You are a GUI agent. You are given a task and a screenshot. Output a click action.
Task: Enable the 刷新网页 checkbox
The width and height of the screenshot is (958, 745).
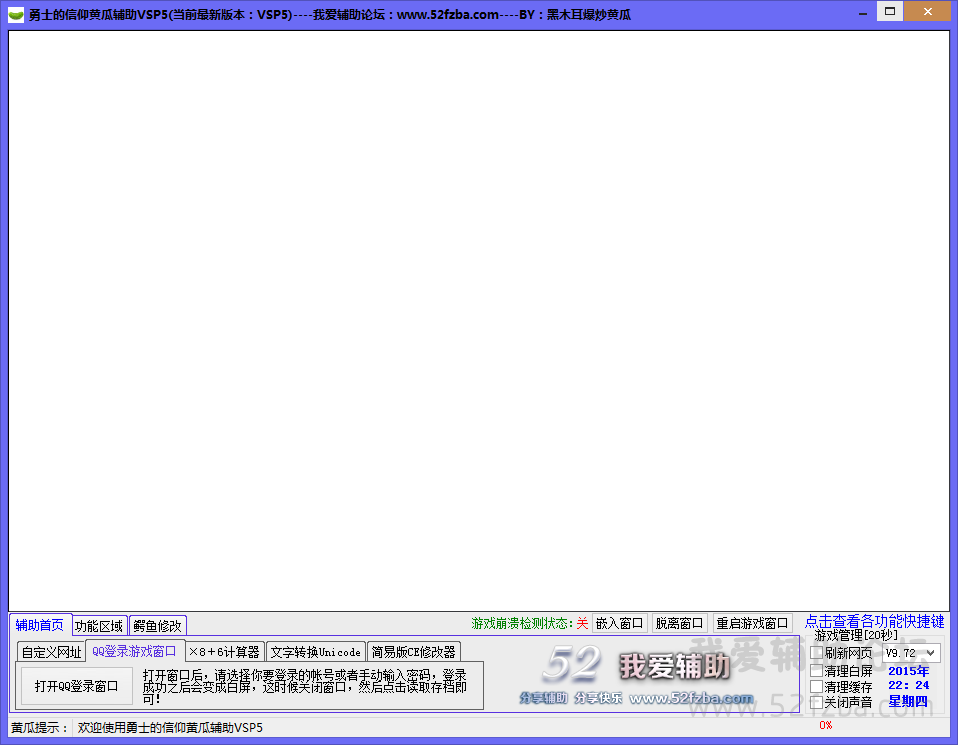coord(817,653)
